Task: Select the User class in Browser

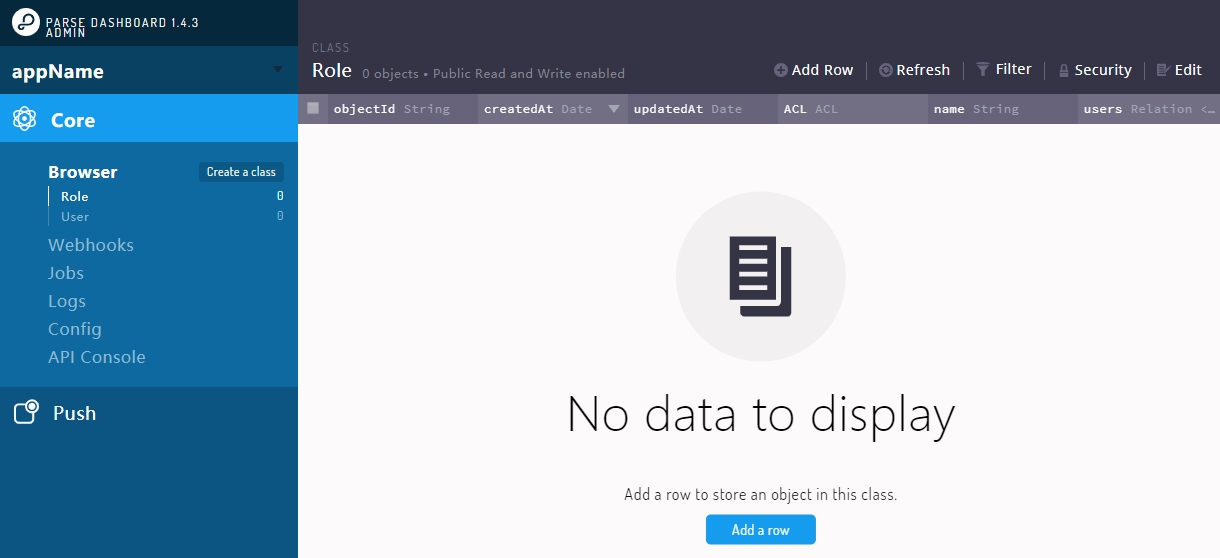Action: pos(75,217)
